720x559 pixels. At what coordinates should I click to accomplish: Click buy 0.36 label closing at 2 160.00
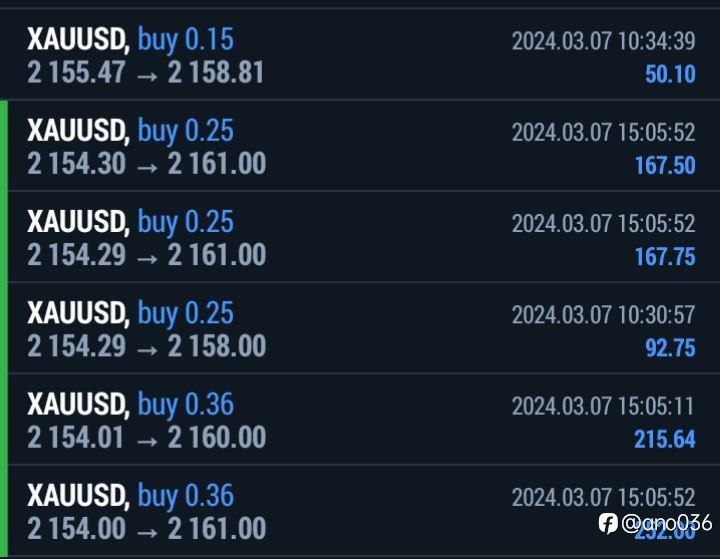(x=186, y=405)
